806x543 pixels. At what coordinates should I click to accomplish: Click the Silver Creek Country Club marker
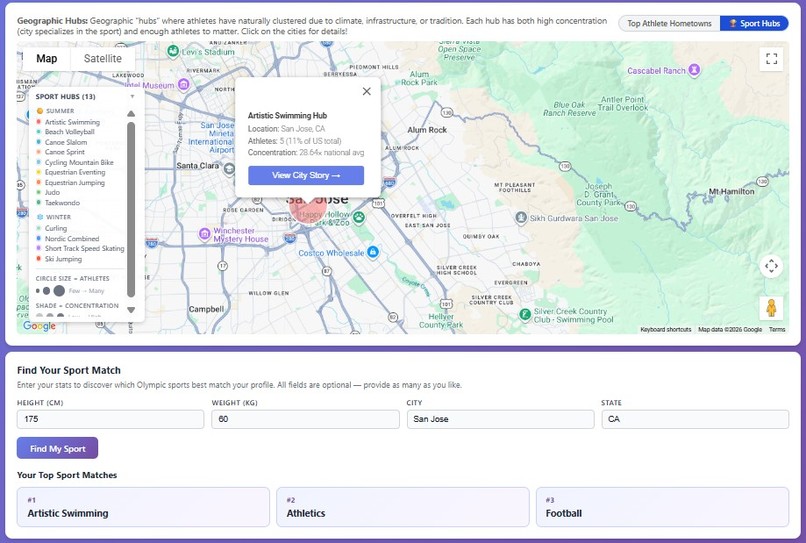(525, 314)
